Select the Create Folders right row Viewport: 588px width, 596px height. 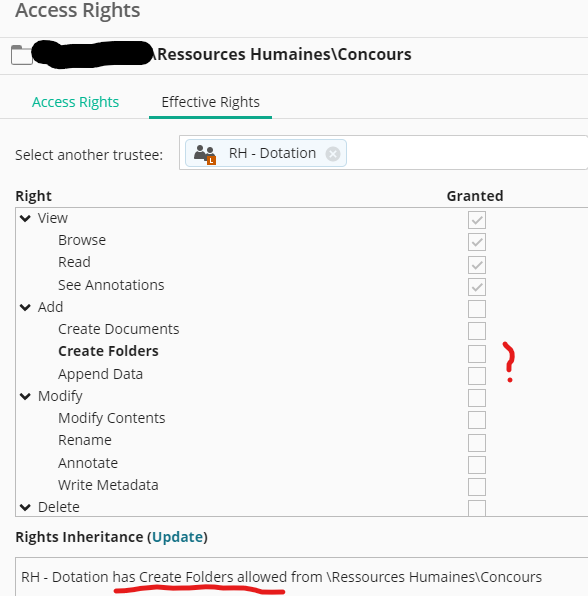[302, 351]
